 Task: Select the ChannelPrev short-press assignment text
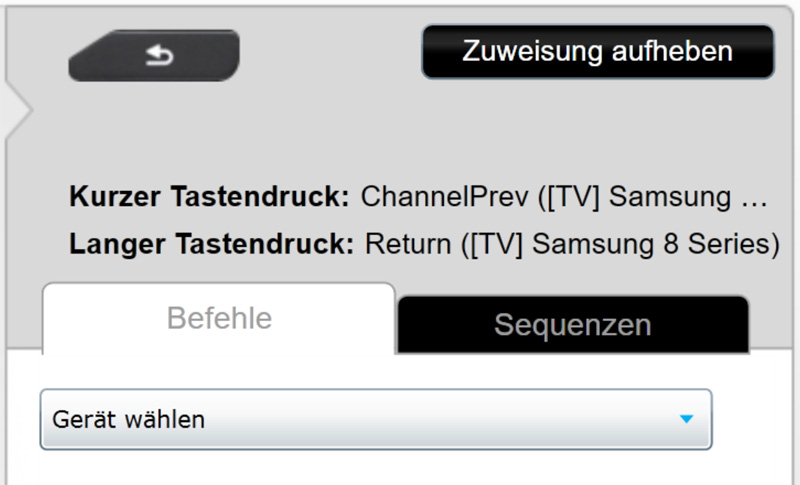(563, 196)
